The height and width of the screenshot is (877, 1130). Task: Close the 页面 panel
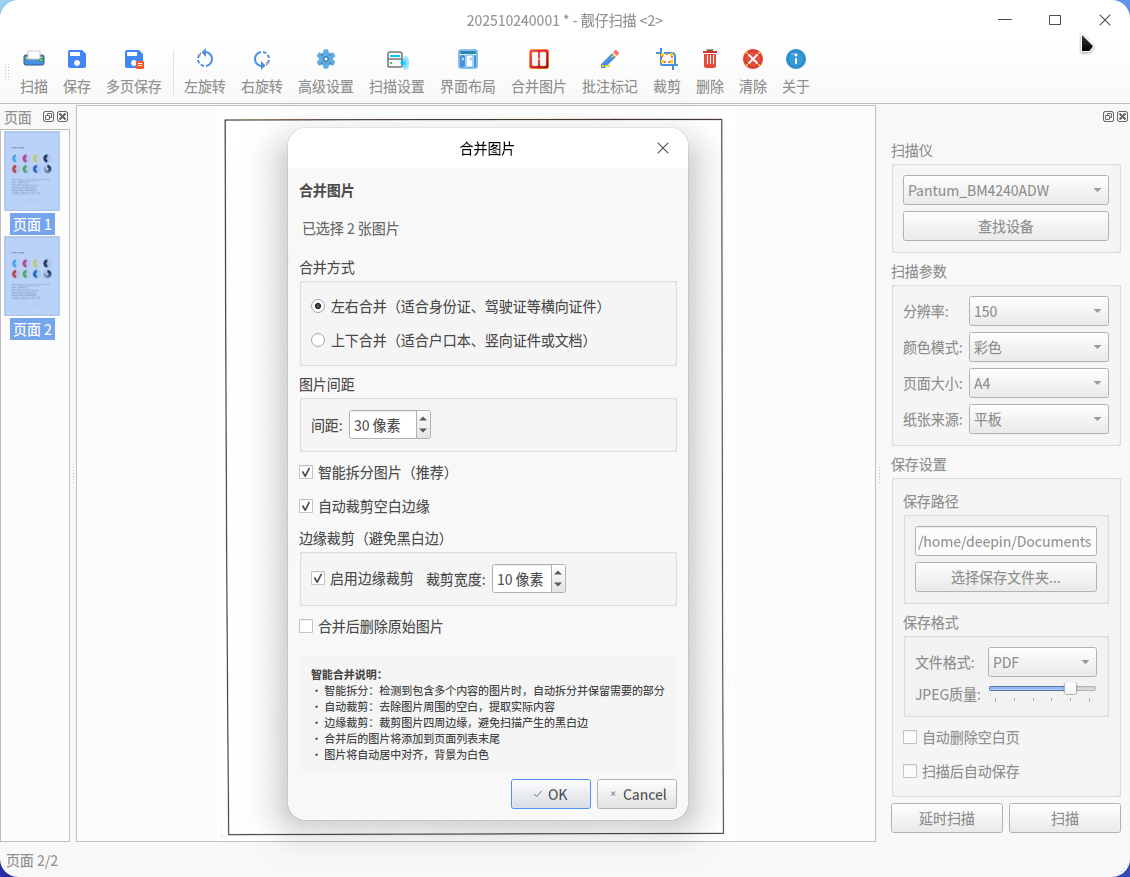63,117
